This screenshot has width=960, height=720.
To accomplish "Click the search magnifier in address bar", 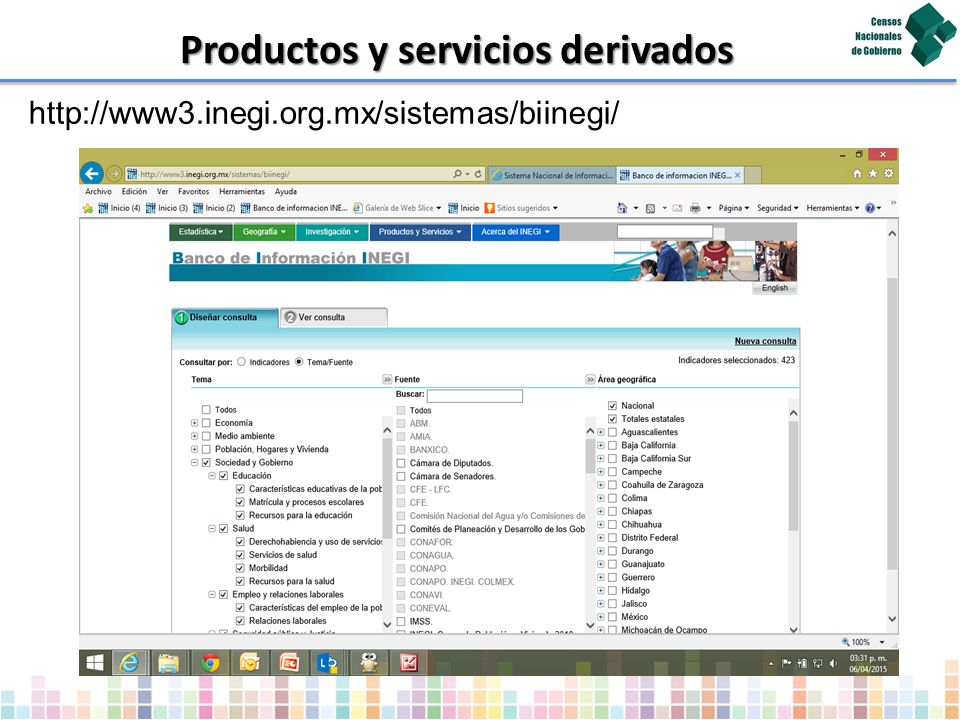I will point(457,174).
